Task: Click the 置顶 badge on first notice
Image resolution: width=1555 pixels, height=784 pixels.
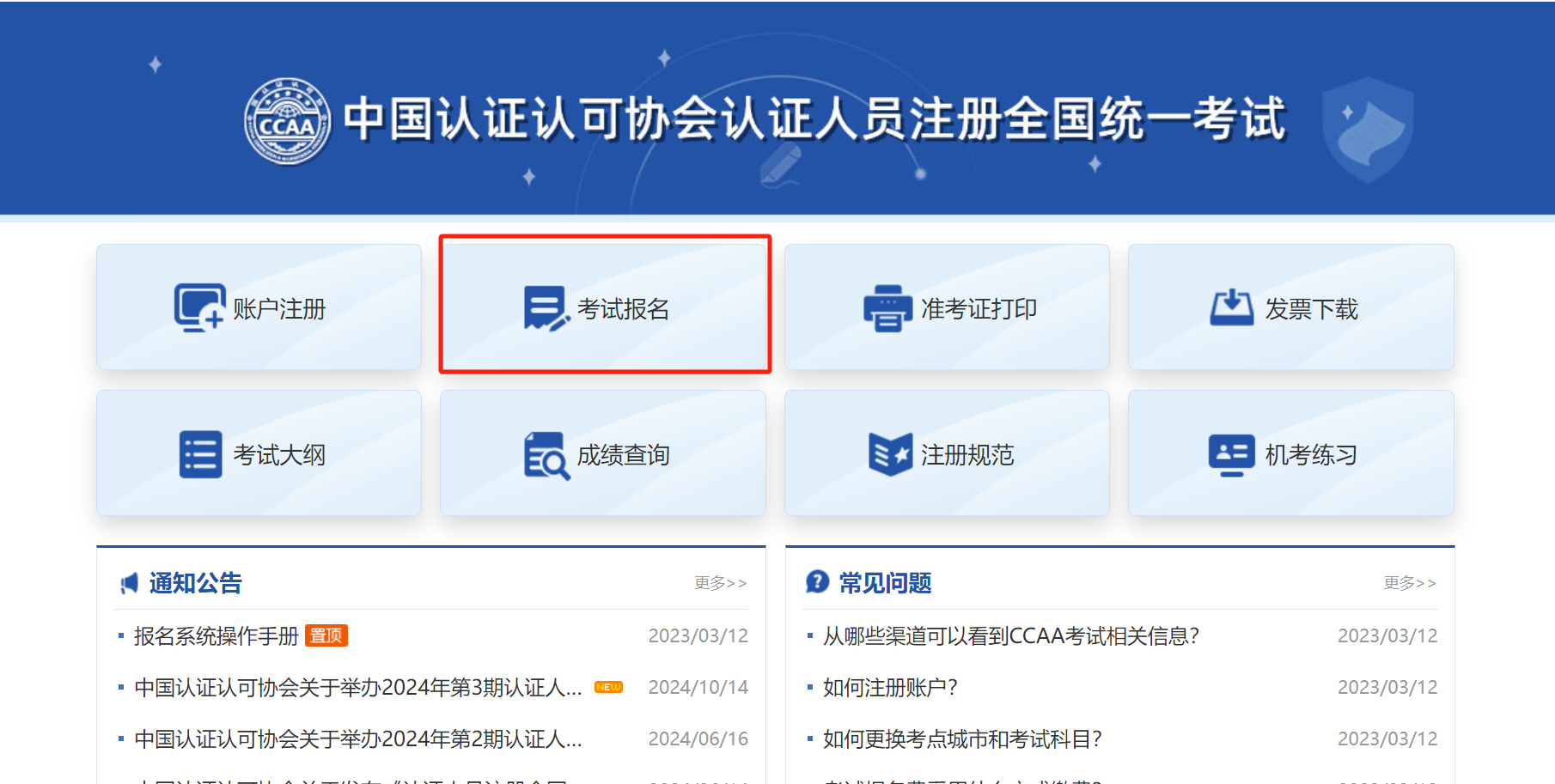Action: [326, 635]
